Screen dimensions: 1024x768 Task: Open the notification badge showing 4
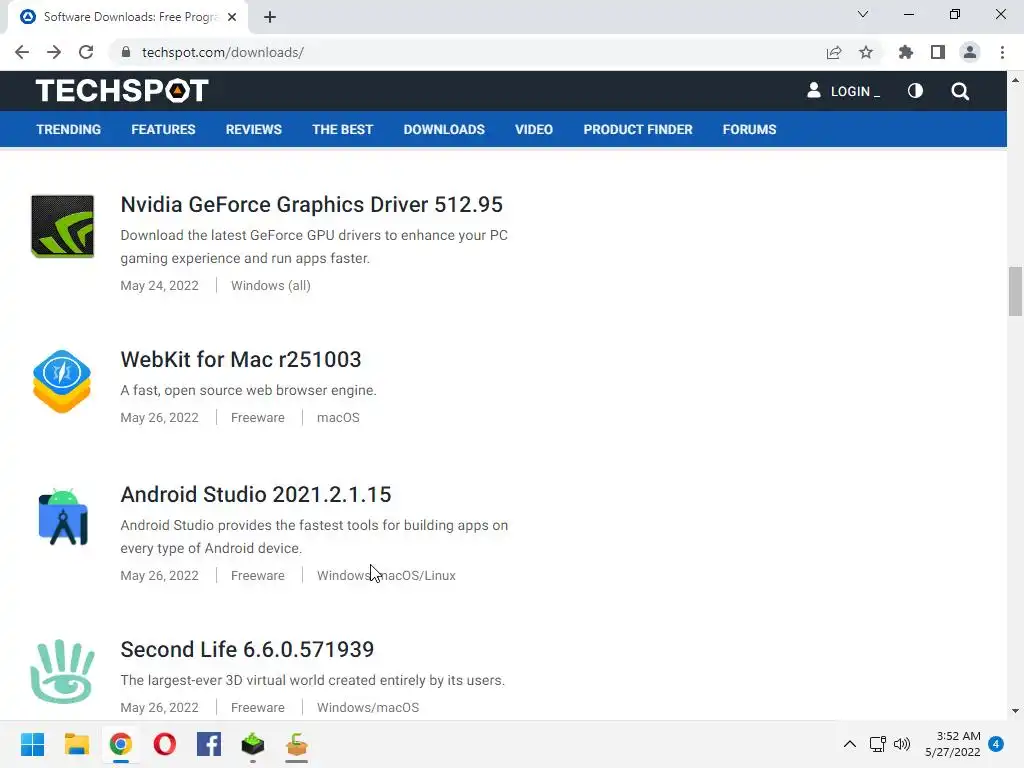point(996,744)
